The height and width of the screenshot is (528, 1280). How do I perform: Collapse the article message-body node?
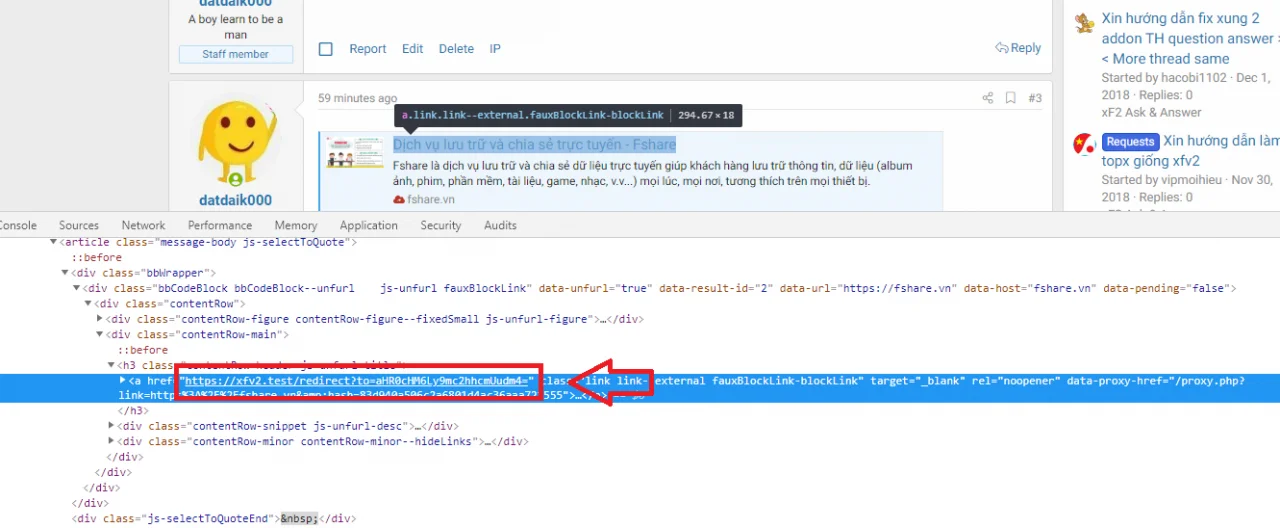coord(54,242)
